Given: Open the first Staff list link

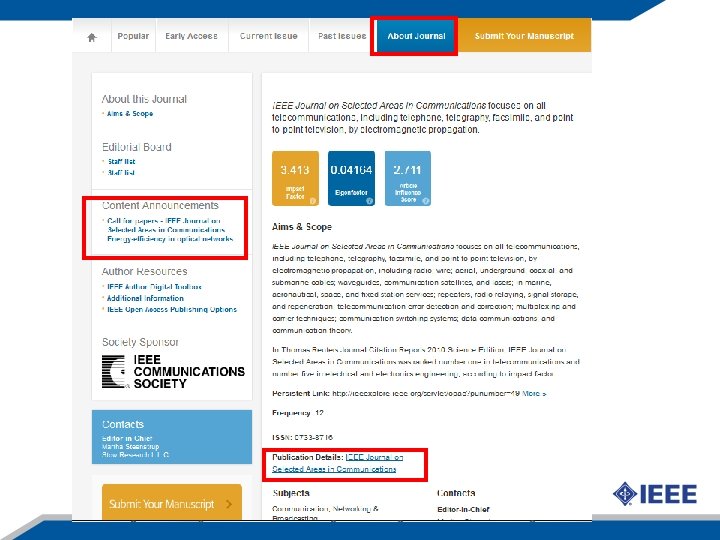Looking at the screenshot, I should (121, 161).
